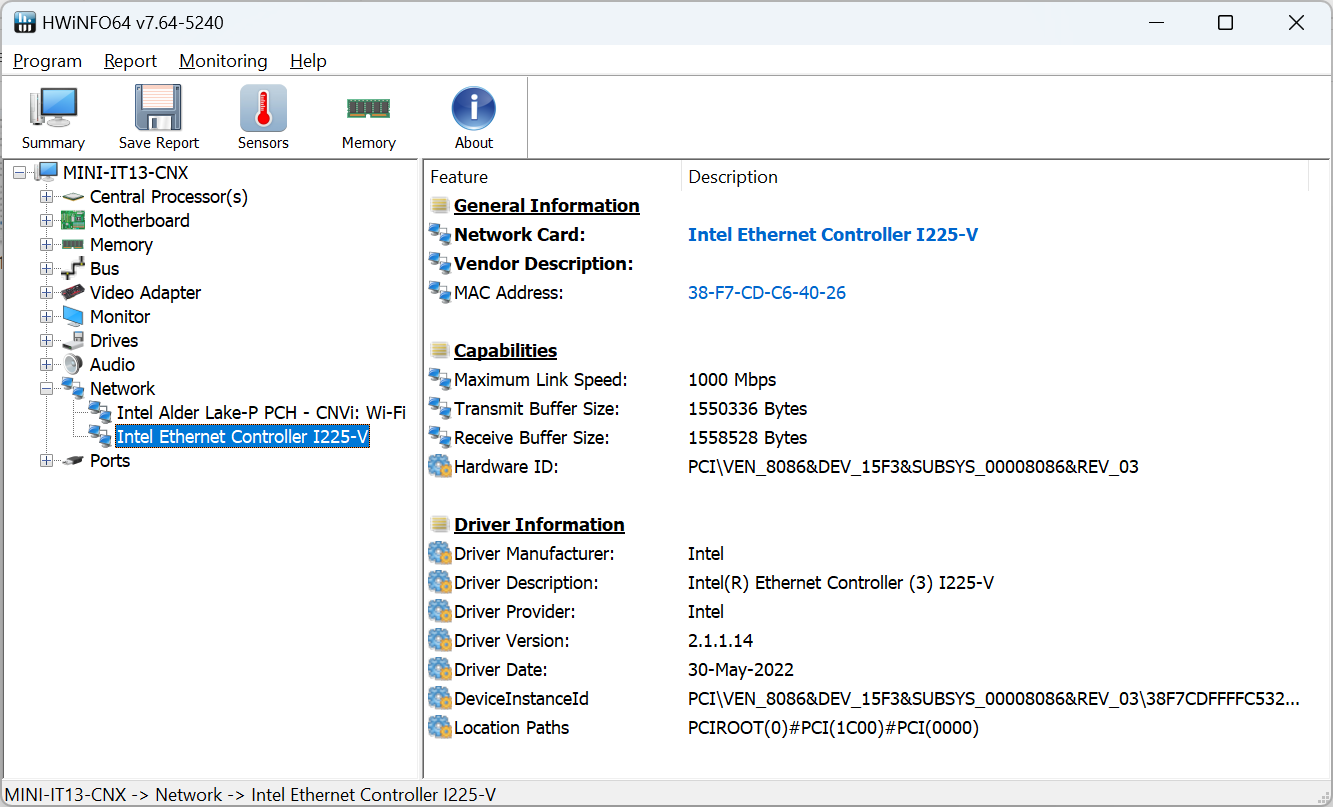
Task: Click the DeviceInstanceId label
Action: pyautogui.click(x=521, y=698)
